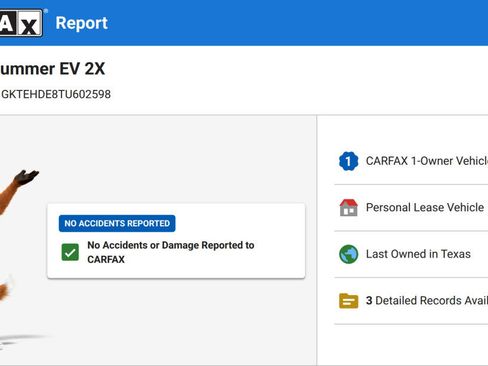Click the NO ACCIDENTS REPORTED badge
Screen dimensions: 488x366
(x=117, y=223)
